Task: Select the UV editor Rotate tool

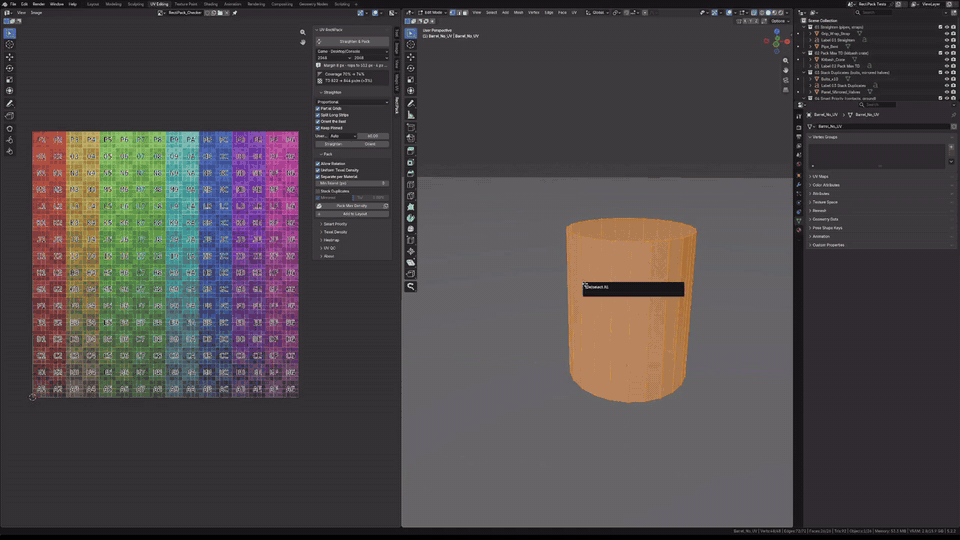Action: [x=9, y=69]
